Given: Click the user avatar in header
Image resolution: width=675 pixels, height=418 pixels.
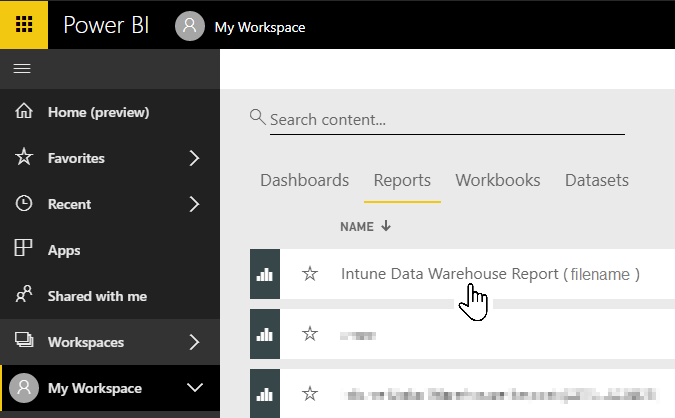Looking at the screenshot, I should pos(189,26).
